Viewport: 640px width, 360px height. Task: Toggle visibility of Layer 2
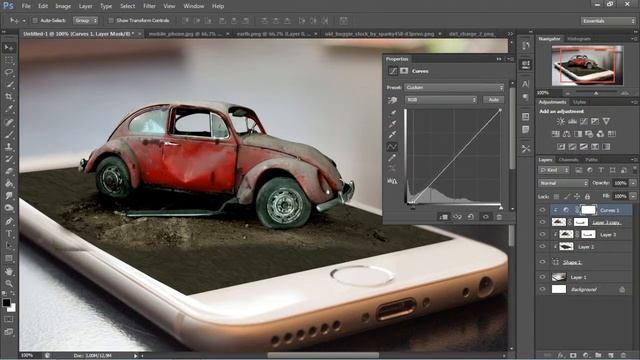click(542, 247)
